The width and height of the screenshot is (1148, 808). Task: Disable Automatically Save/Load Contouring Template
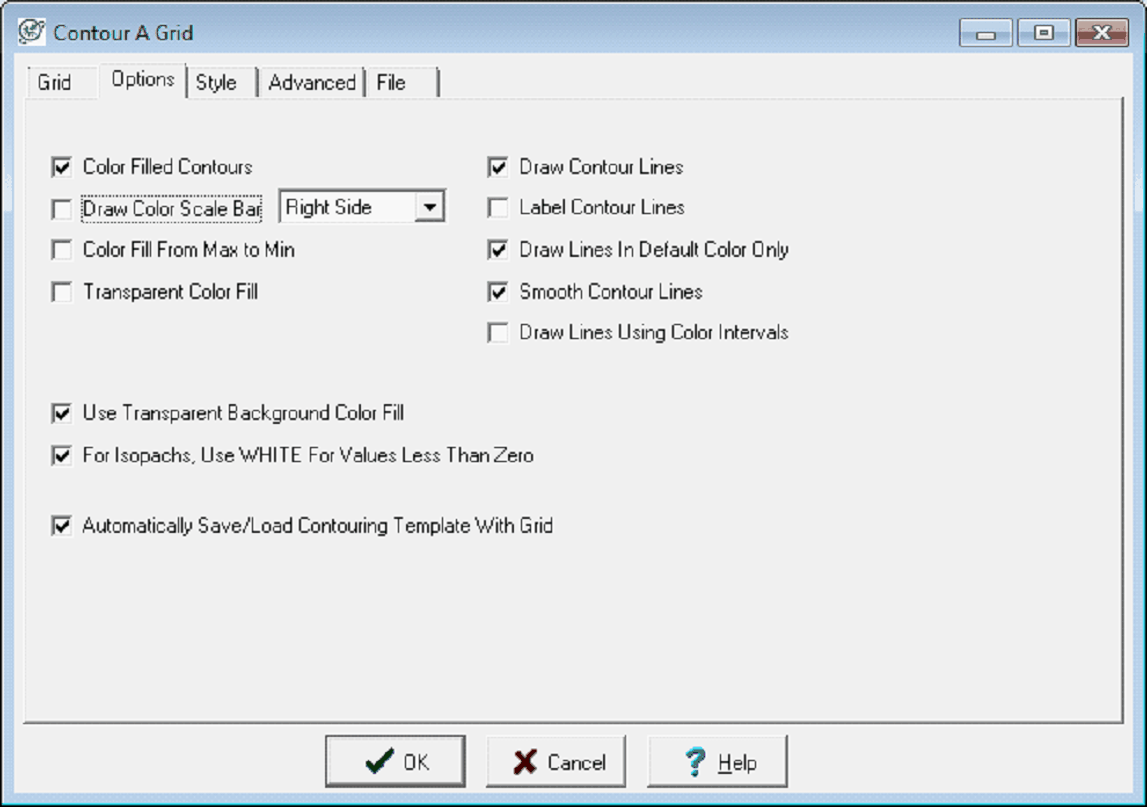coord(62,526)
